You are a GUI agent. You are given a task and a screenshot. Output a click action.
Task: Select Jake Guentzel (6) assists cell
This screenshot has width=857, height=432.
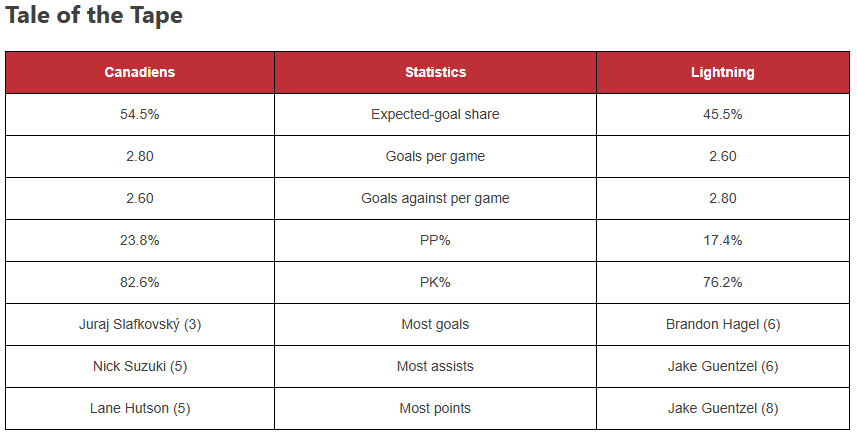[723, 366]
